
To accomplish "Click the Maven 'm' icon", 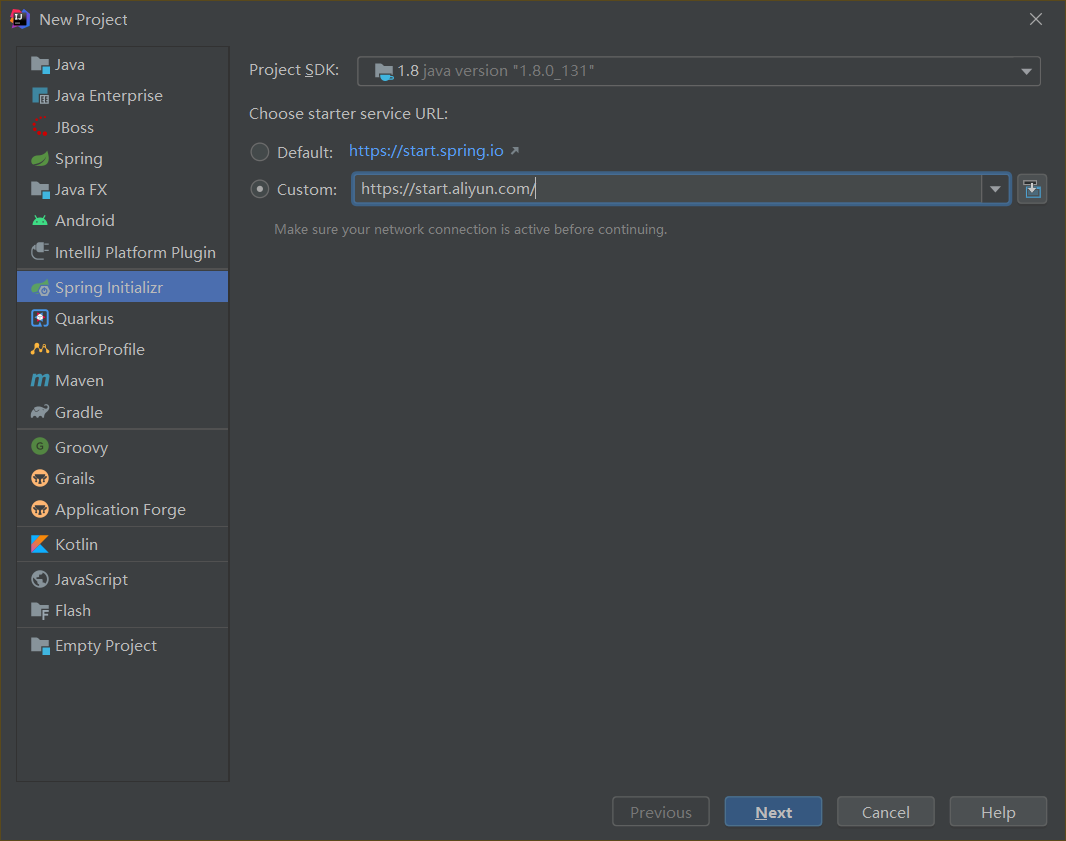I will point(40,381).
